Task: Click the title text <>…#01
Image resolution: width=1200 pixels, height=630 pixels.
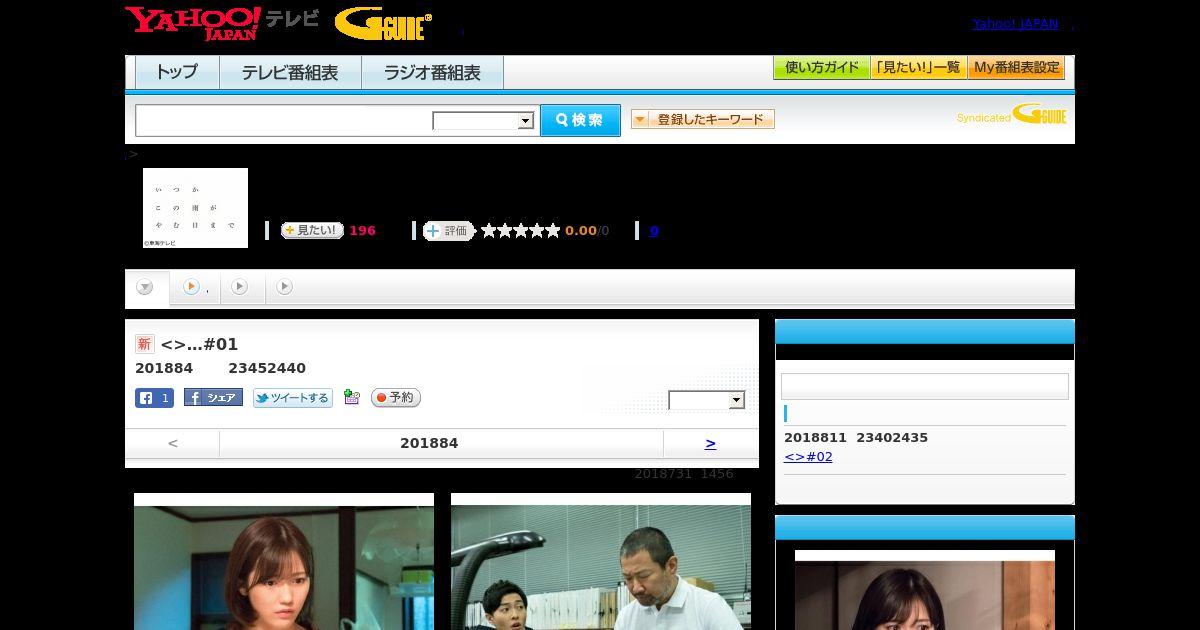Action: pyautogui.click(x=199, y=344)
